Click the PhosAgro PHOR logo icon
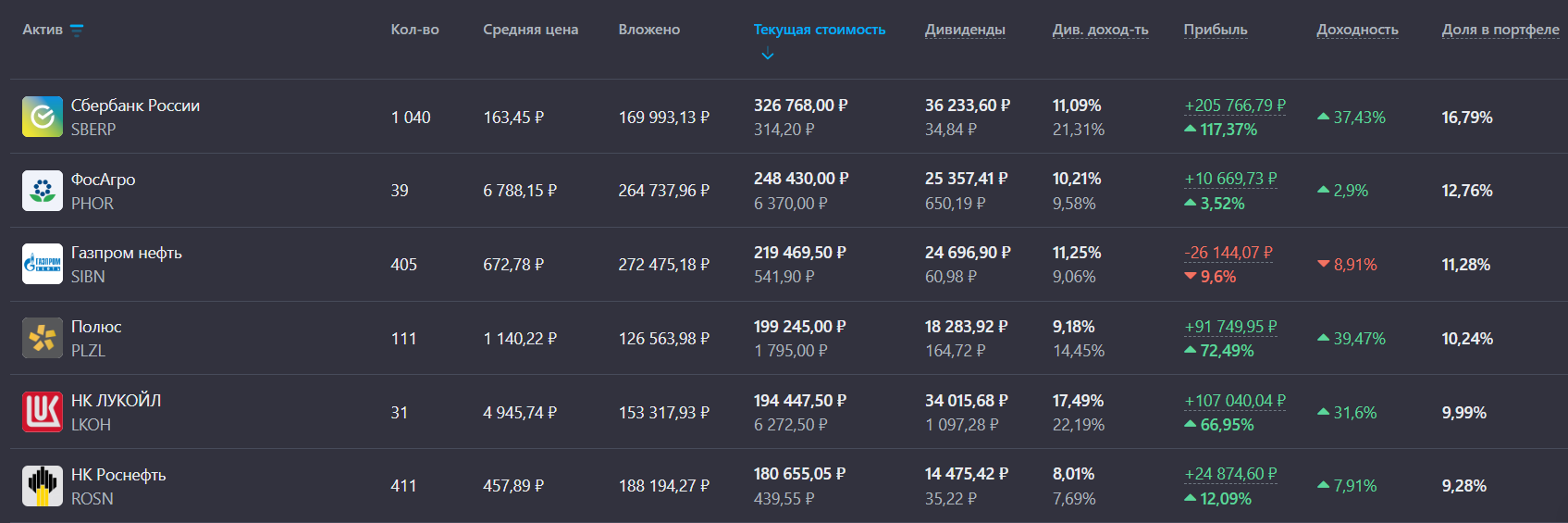Screen dimensions: 1568x523 pyautogui.click(x=43, y=191)
